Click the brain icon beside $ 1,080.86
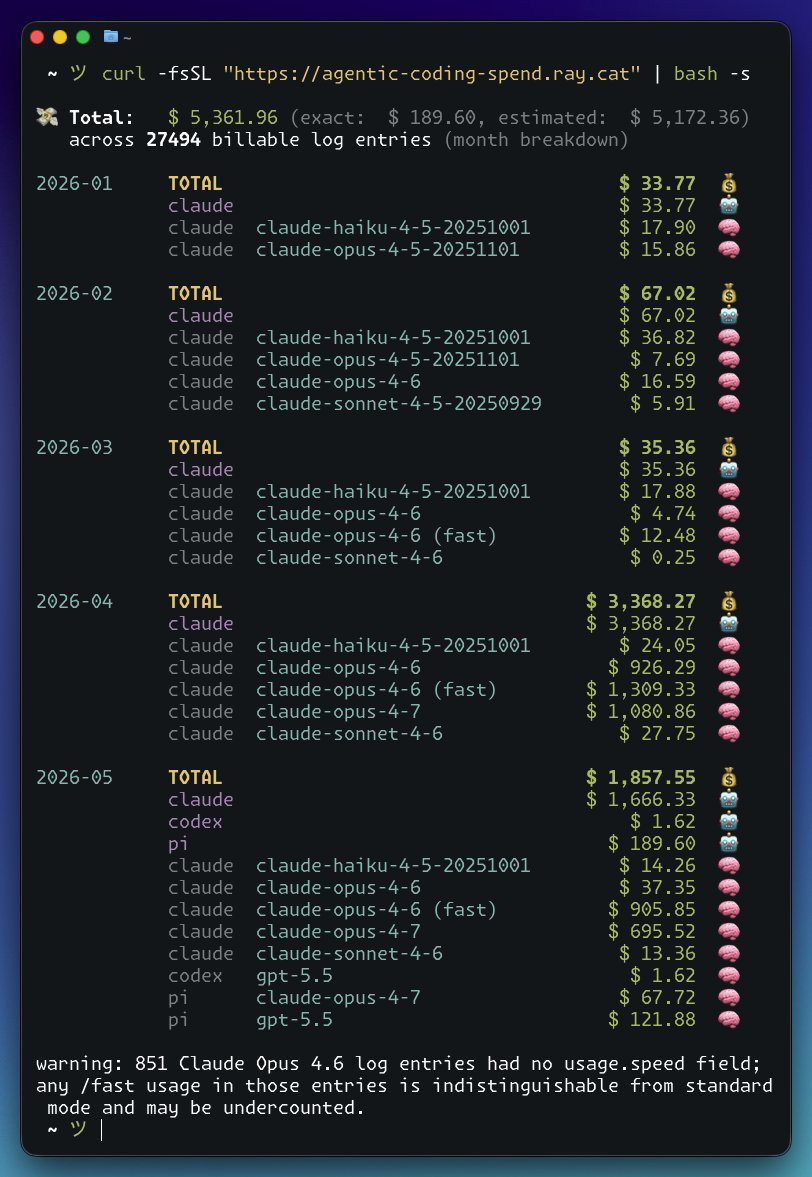 [729, 712]
